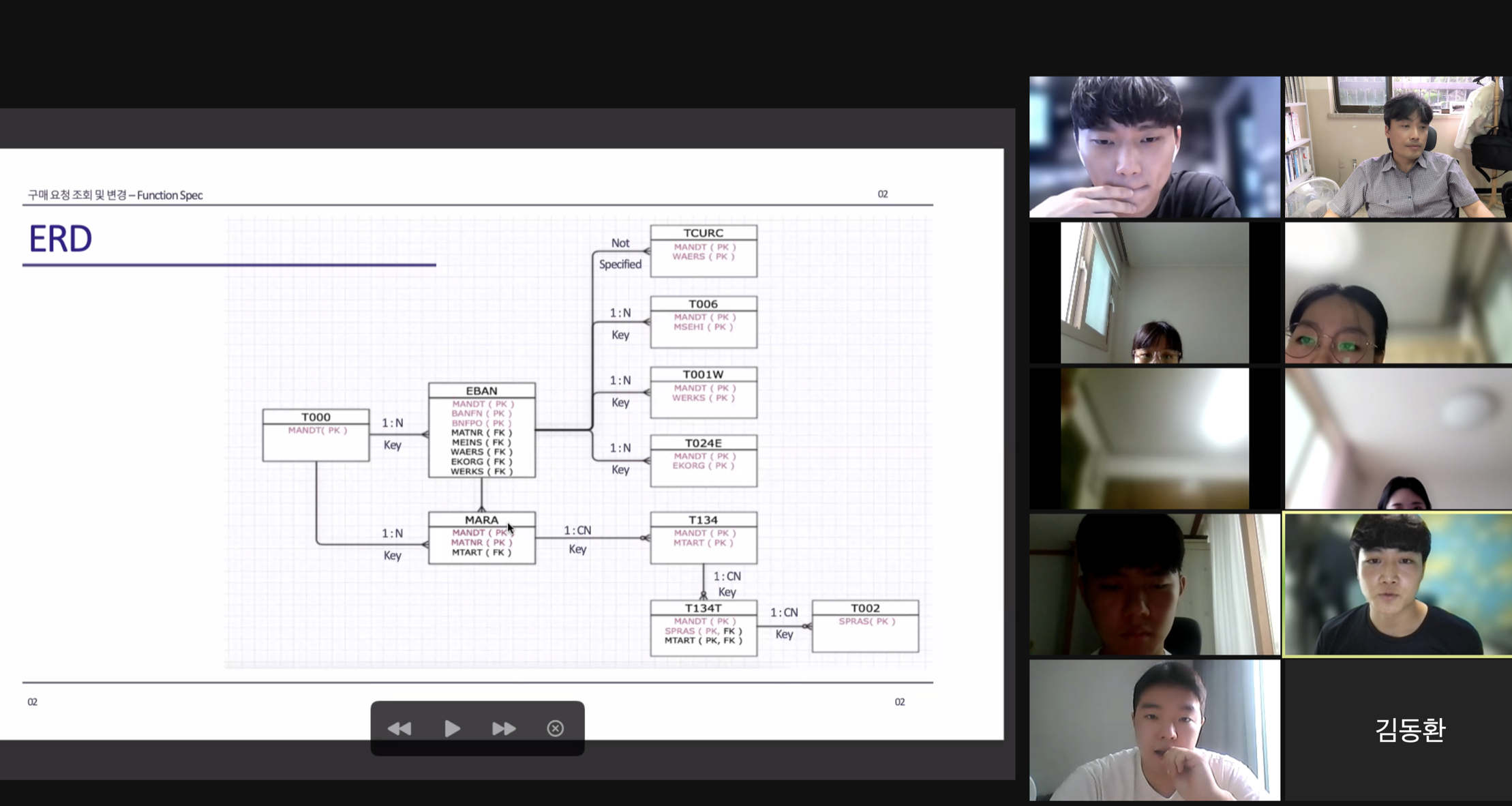This screenshot has width=1512, height=806.
Task: Click the rewind button on playback bar
Action: 399,728
